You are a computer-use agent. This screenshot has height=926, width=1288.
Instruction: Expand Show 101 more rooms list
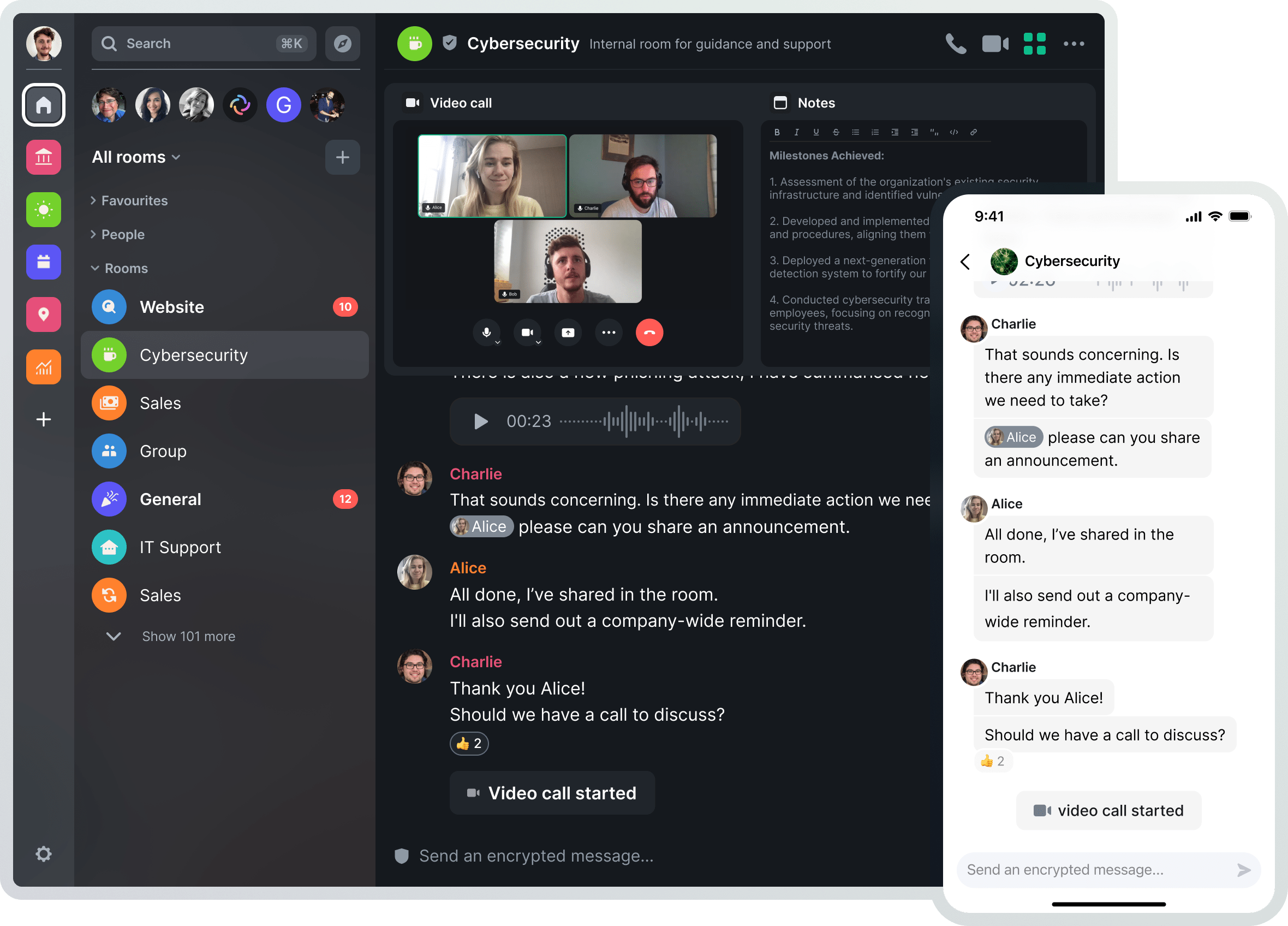pyautogui.click(x=189, y=636)
